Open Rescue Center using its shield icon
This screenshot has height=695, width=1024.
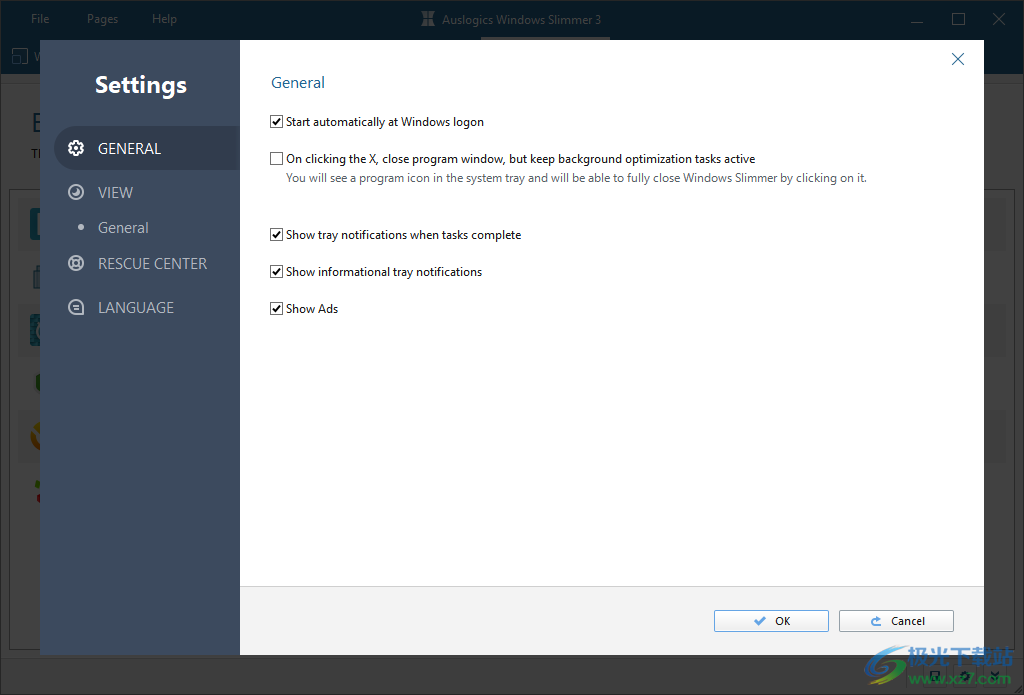76,263
